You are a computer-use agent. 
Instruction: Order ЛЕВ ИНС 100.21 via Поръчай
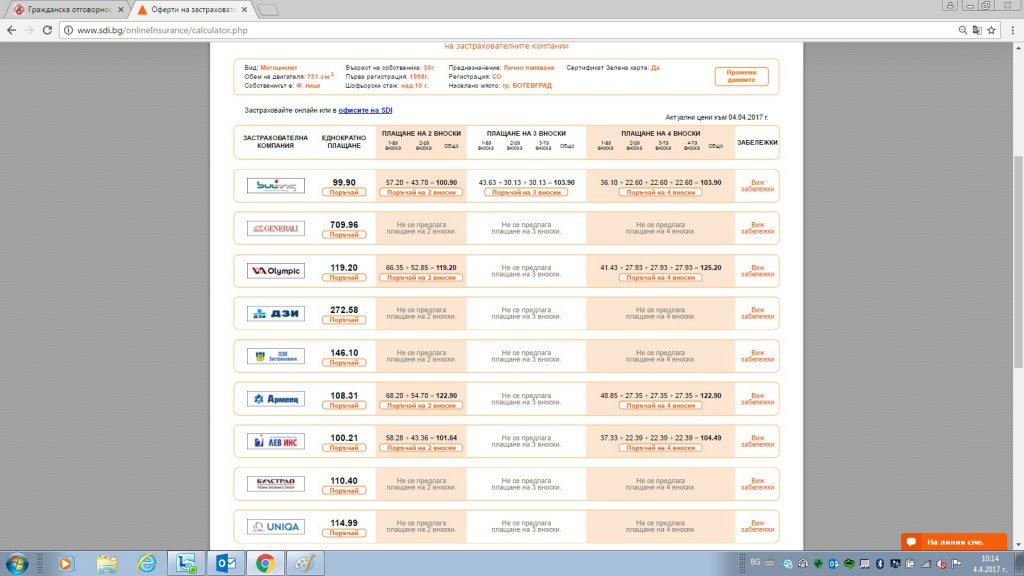click(x=344, y=448)
